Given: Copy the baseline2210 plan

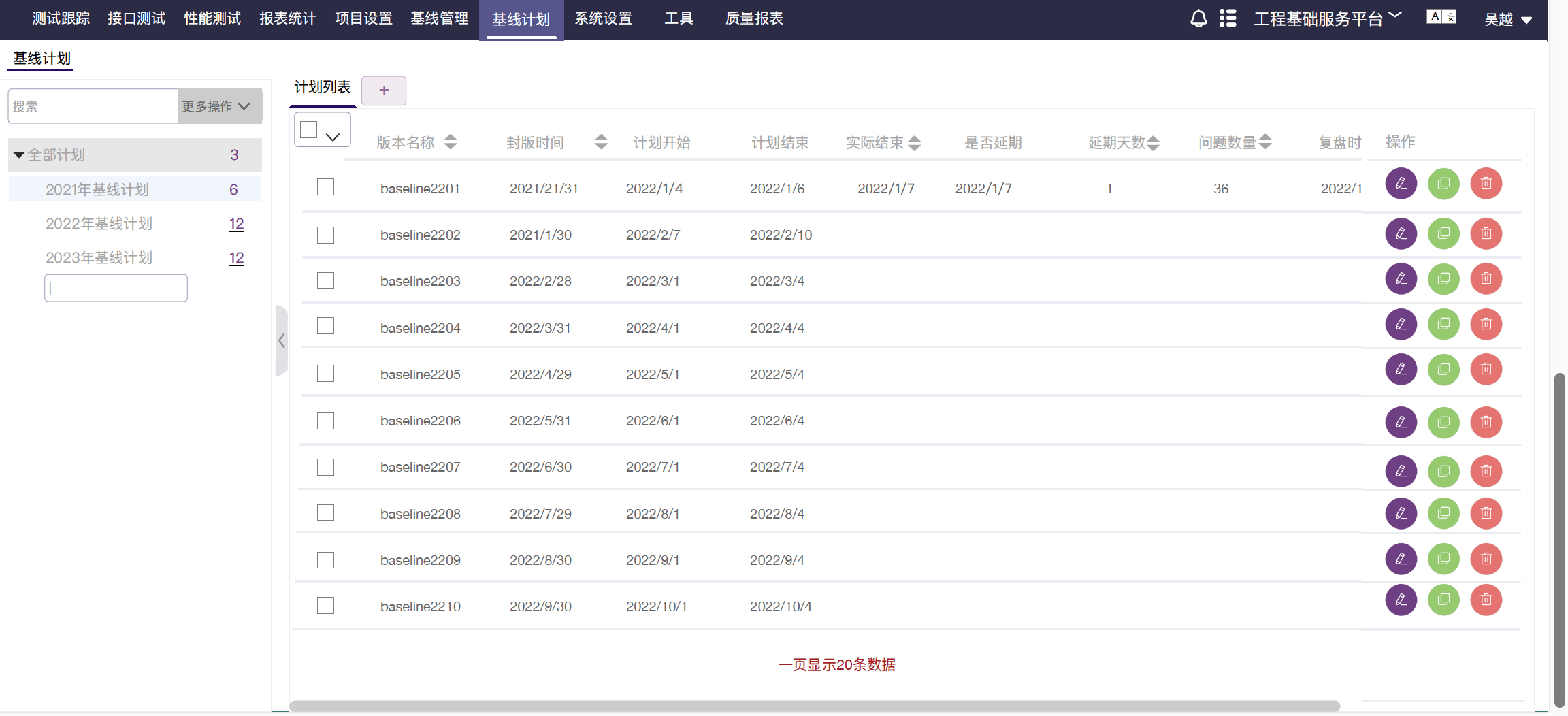Looking at the screenshot, I should tap(1443, 600).
